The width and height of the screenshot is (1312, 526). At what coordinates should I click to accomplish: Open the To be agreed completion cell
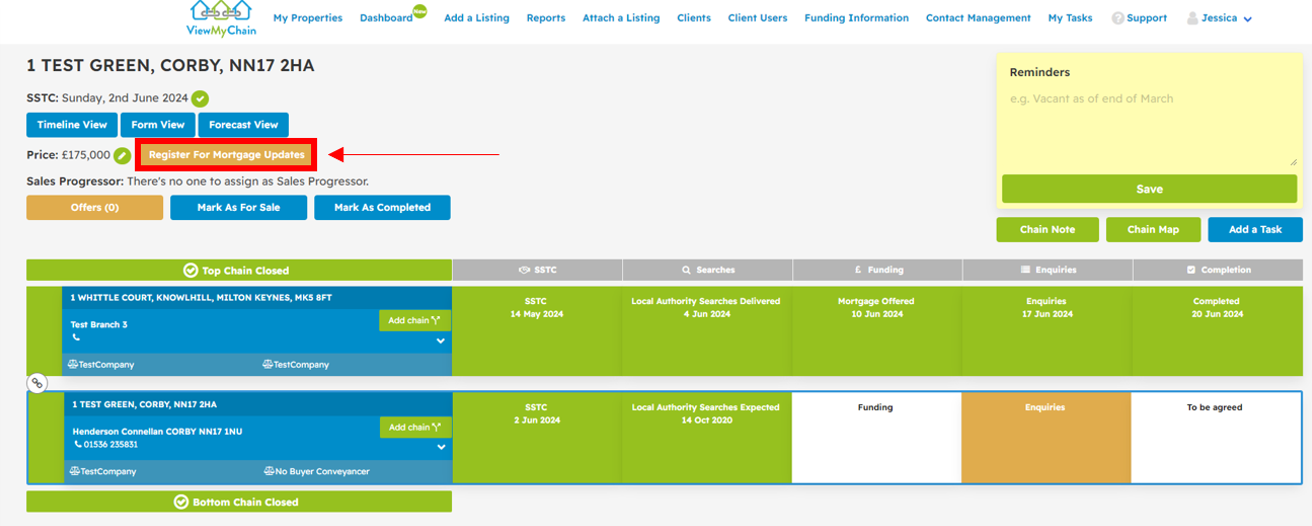click(x=1217, y=438)
